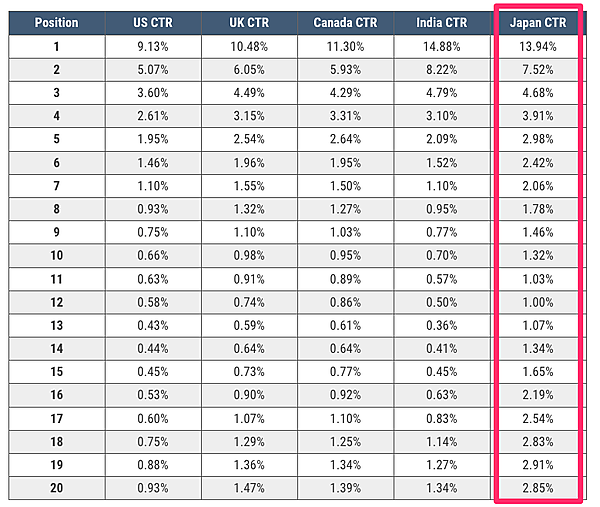Select the highlighted Japan CTR header
Screen dimensions: 600x507
pyautogui.click(x=538, y=22)
